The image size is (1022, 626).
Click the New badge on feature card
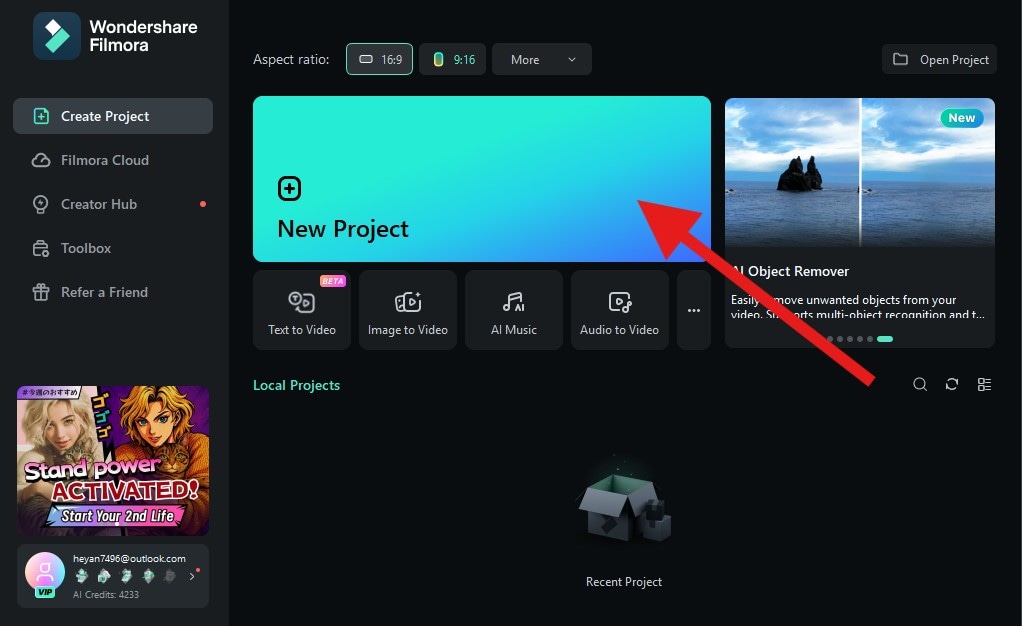pos(961,118)
